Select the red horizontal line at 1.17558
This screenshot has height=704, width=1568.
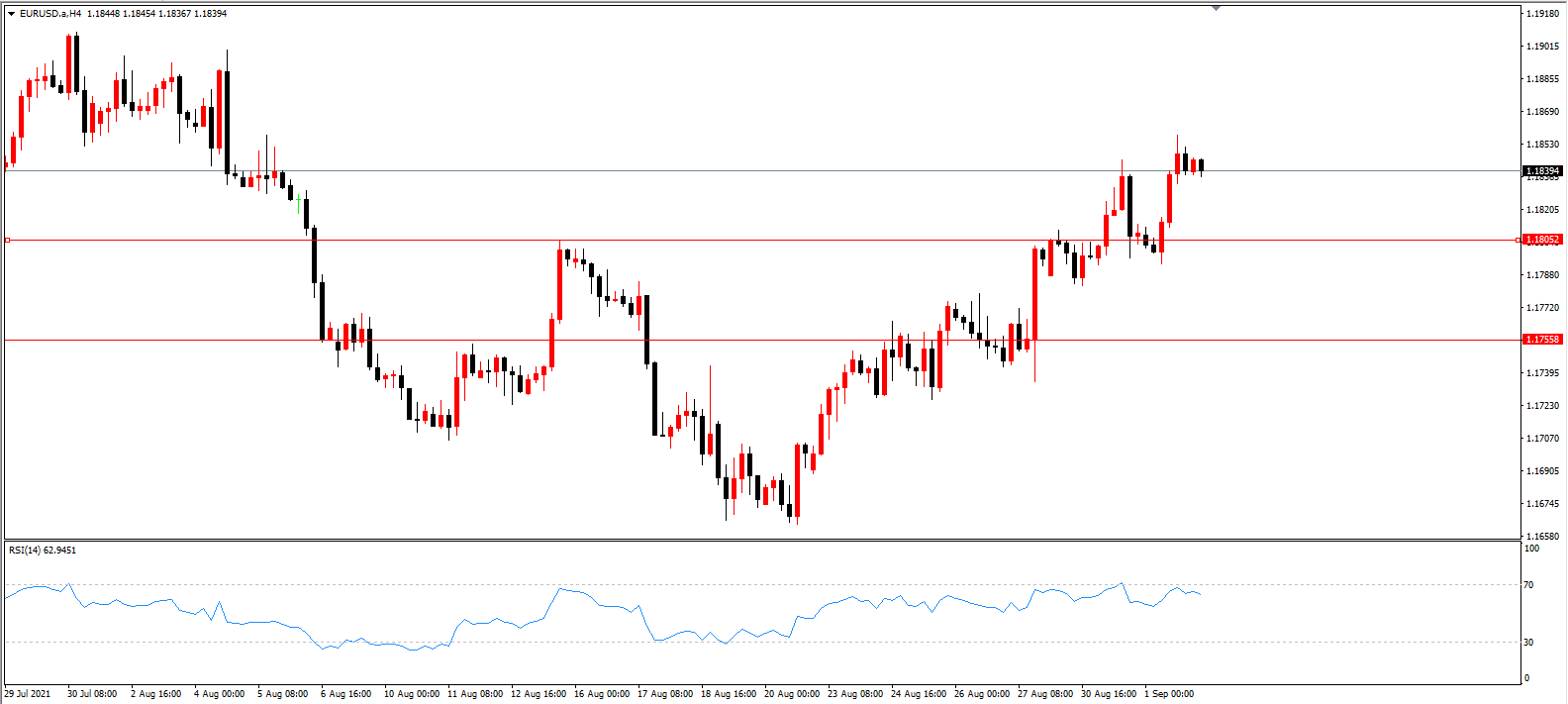click(x=762, y=340)
